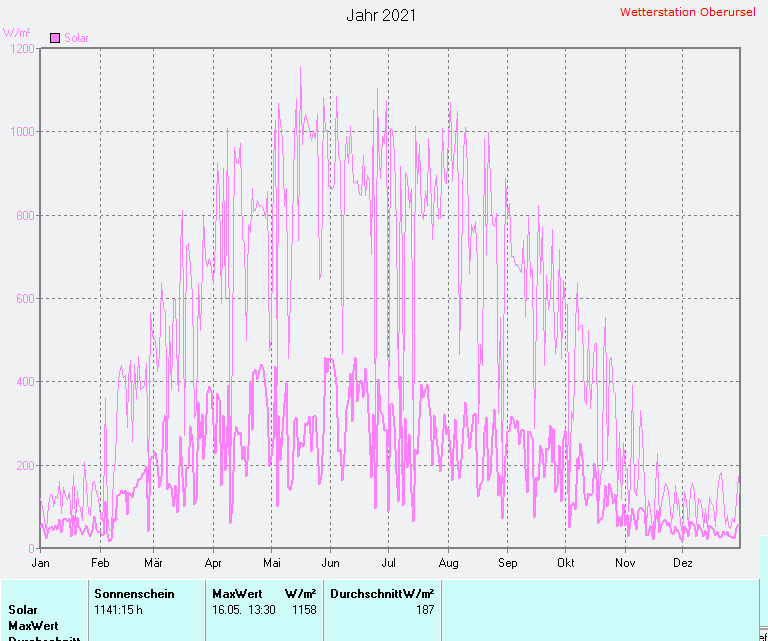Image resolution: width=768 pixels, height=641 pixels.
Task: Click the 'Sep' month label
Action: coord(507,563)
